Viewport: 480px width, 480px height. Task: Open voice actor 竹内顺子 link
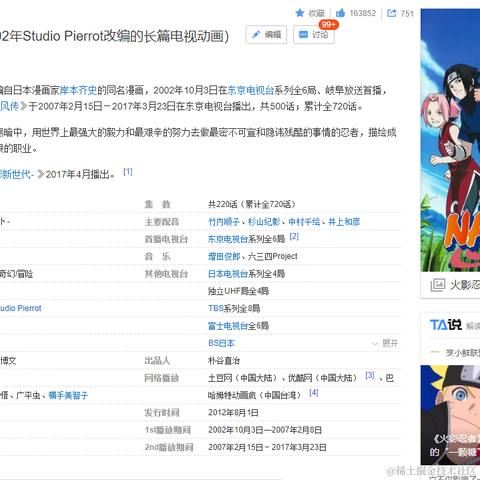[x=224, y=222]
